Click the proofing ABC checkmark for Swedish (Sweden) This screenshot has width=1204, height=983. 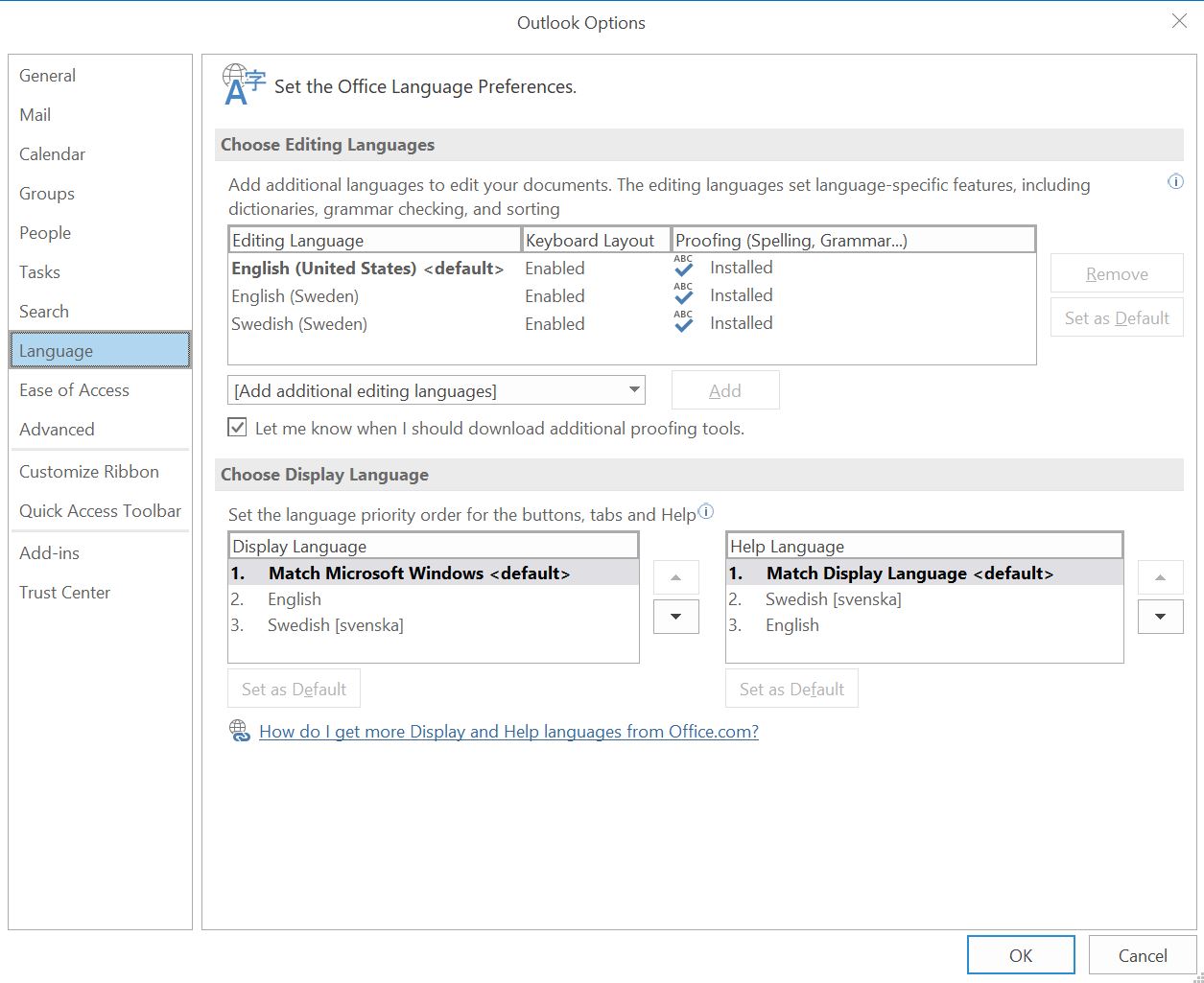(x=683, y=322)
